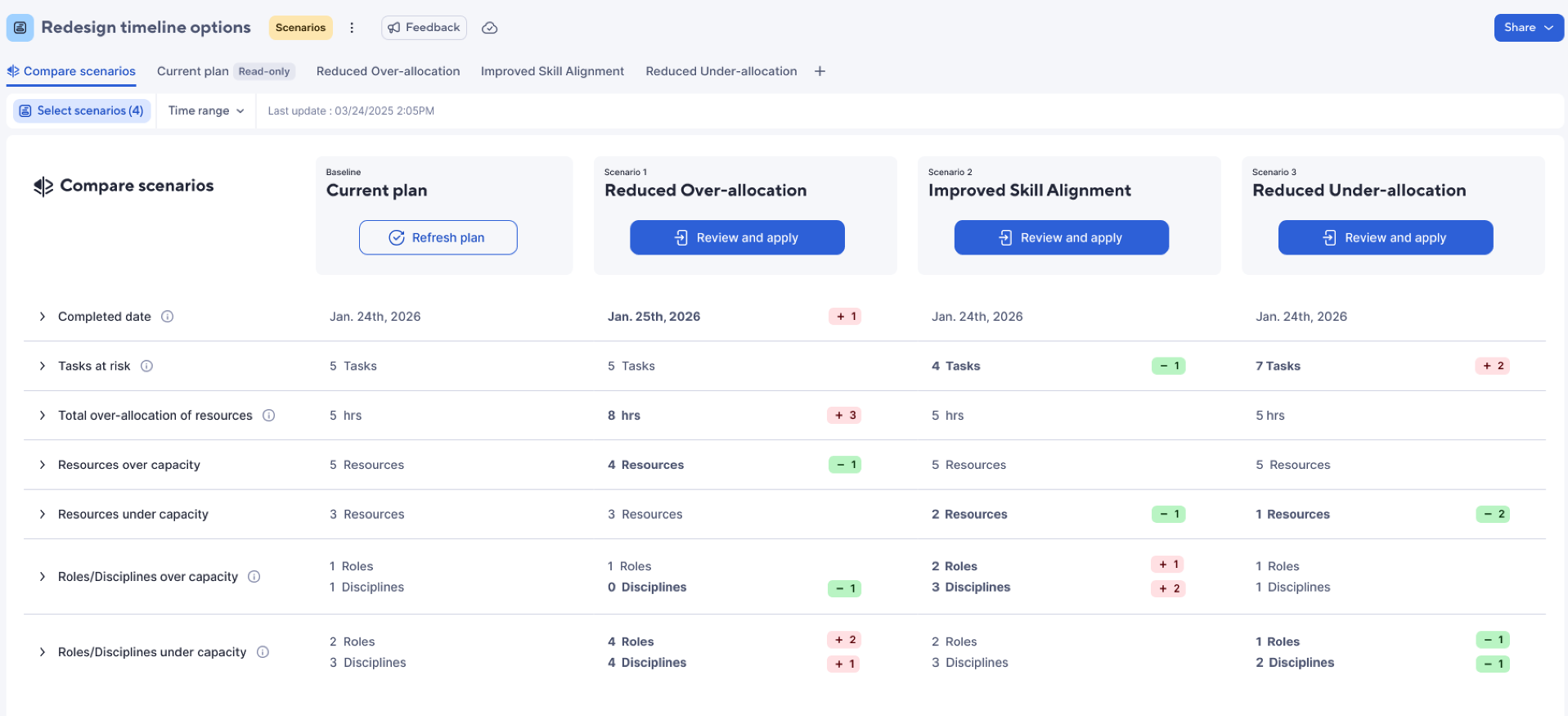Expand Roles/Disciplines under capacity row
Screen dimensions: 1568x716
click(43, 652)
